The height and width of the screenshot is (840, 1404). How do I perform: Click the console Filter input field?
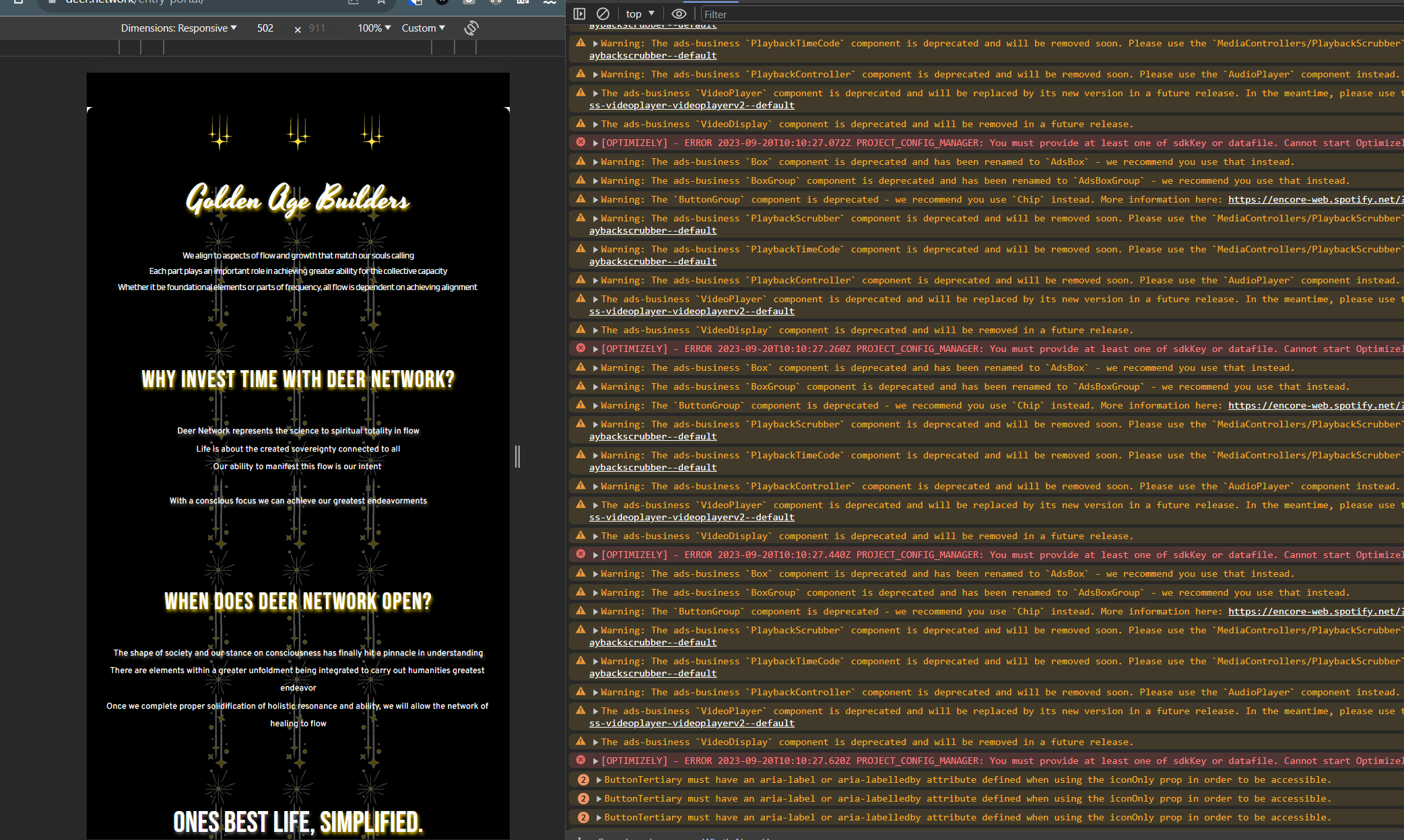[x=1010, y=14]
